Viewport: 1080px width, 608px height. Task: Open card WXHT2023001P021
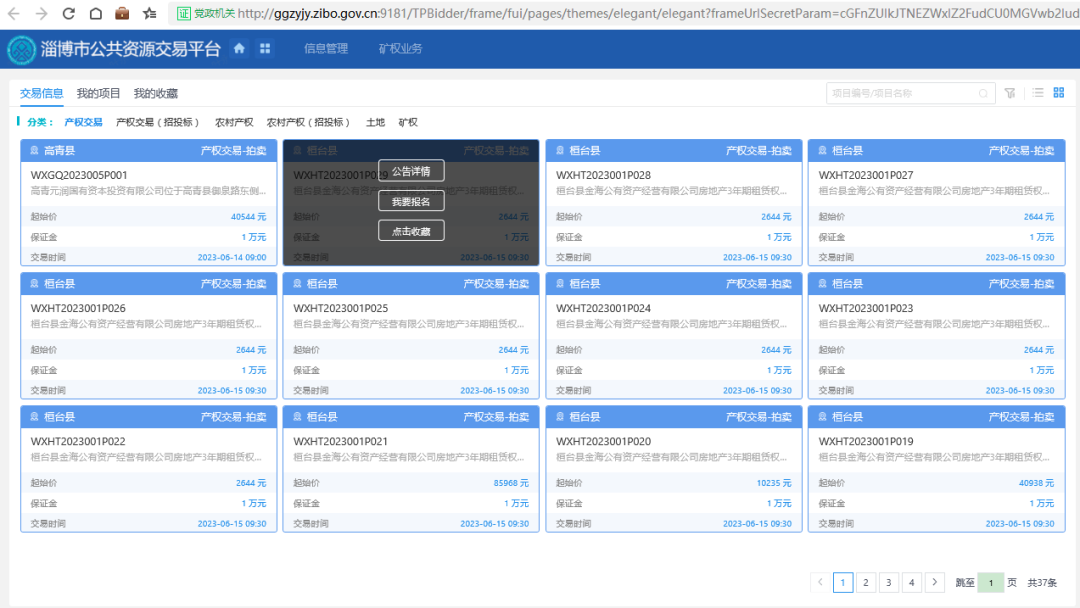[411, 469]
